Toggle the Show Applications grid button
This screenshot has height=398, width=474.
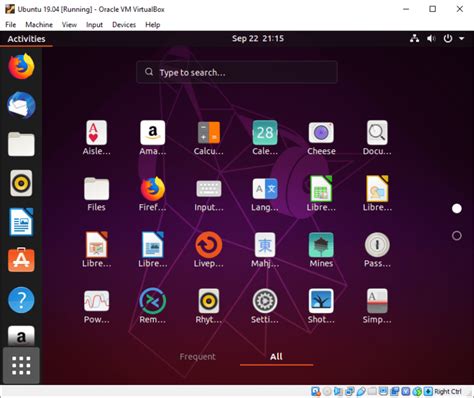[21, 365]
